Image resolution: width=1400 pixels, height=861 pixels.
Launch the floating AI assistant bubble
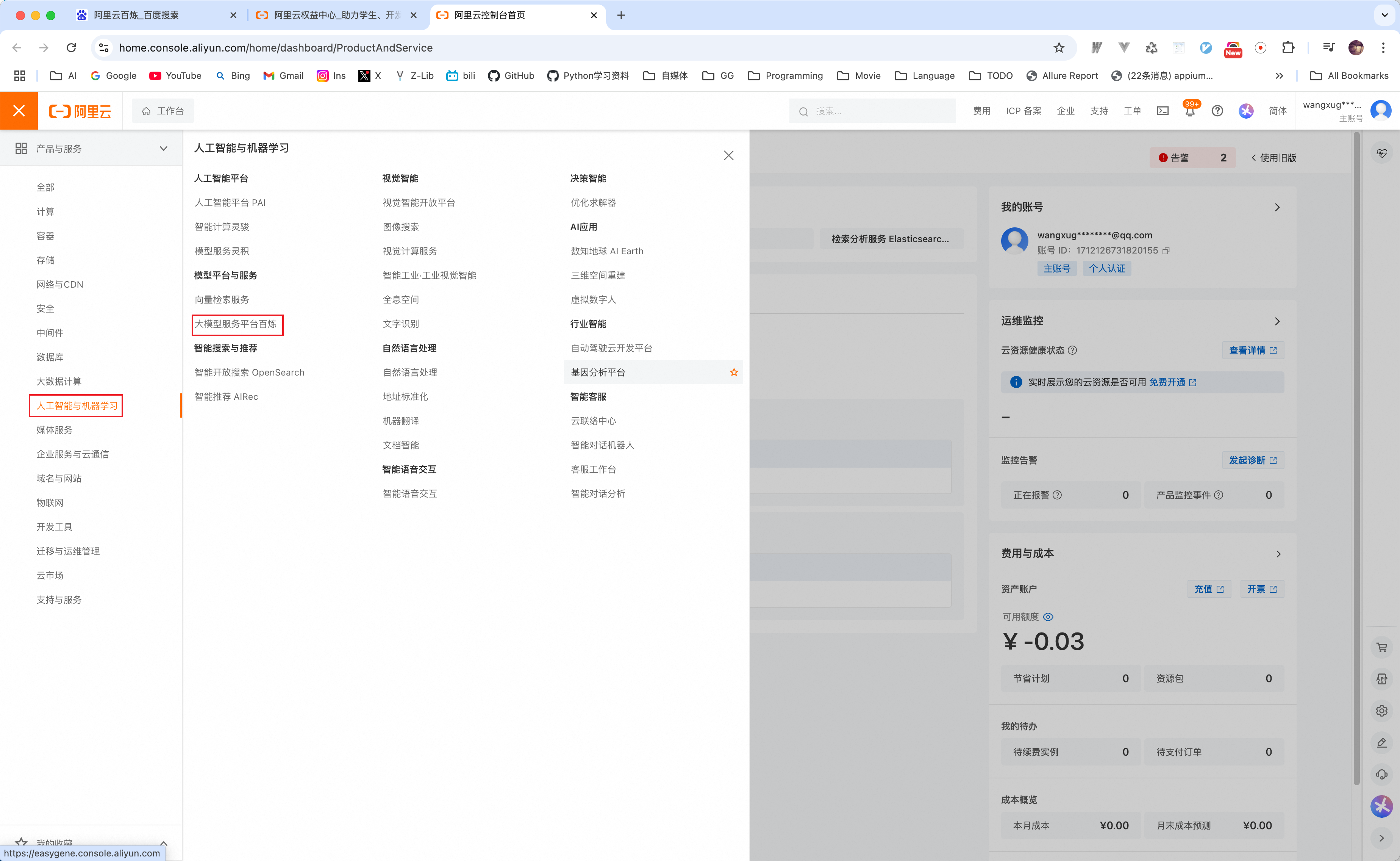pos(1381,806)
